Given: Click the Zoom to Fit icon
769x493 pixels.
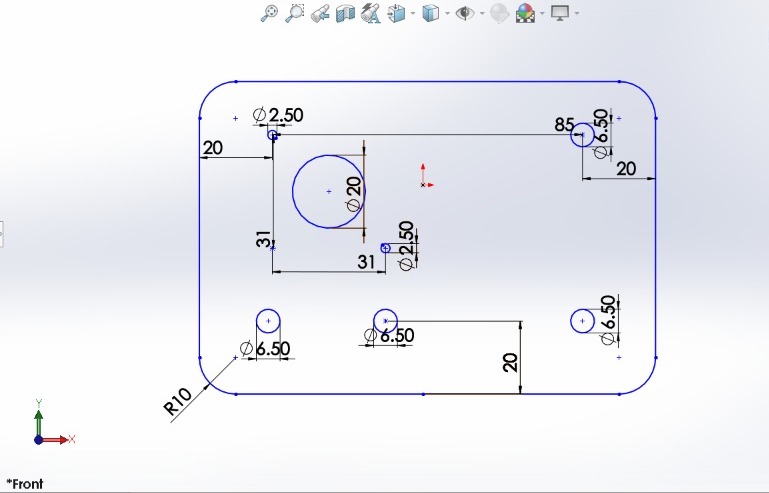Looking at the screenshot, I should point(269,13).
